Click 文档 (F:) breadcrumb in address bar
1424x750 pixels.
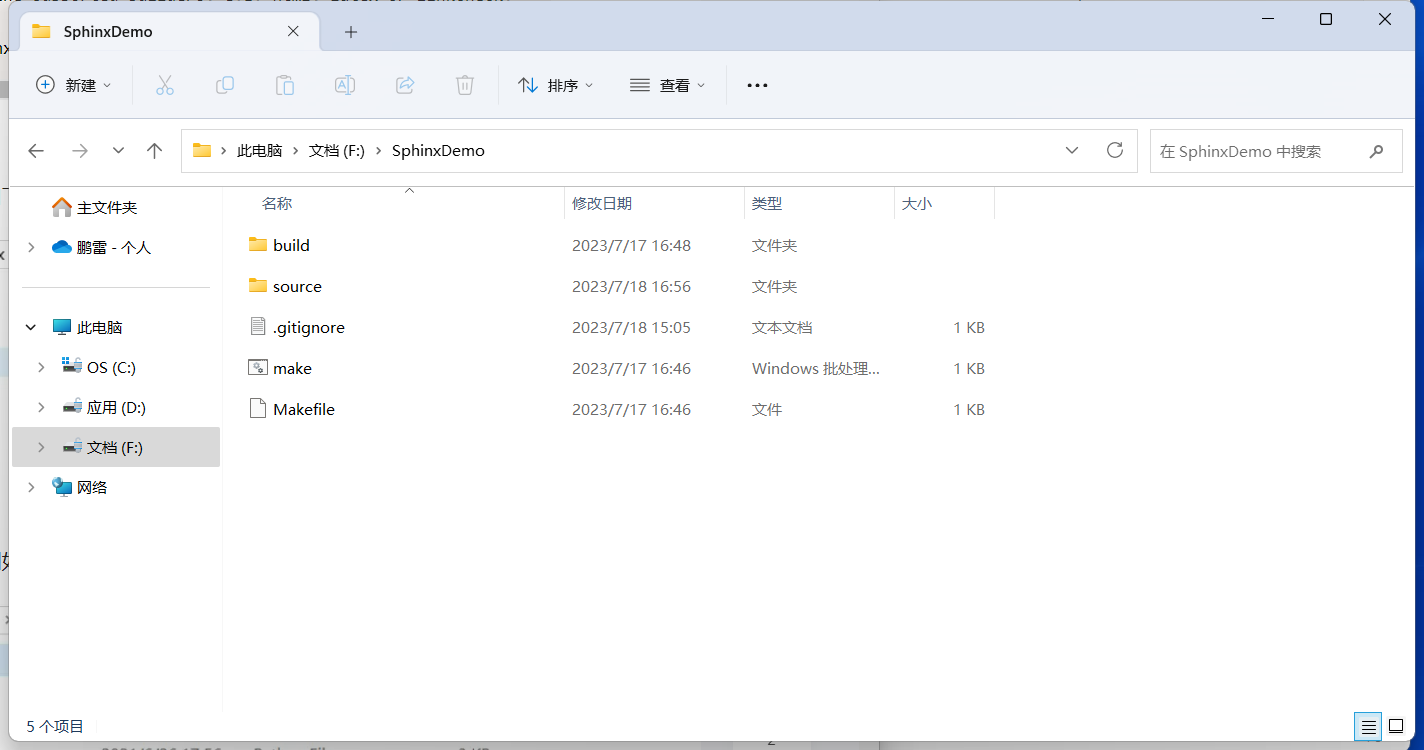[x=337, y=151]
